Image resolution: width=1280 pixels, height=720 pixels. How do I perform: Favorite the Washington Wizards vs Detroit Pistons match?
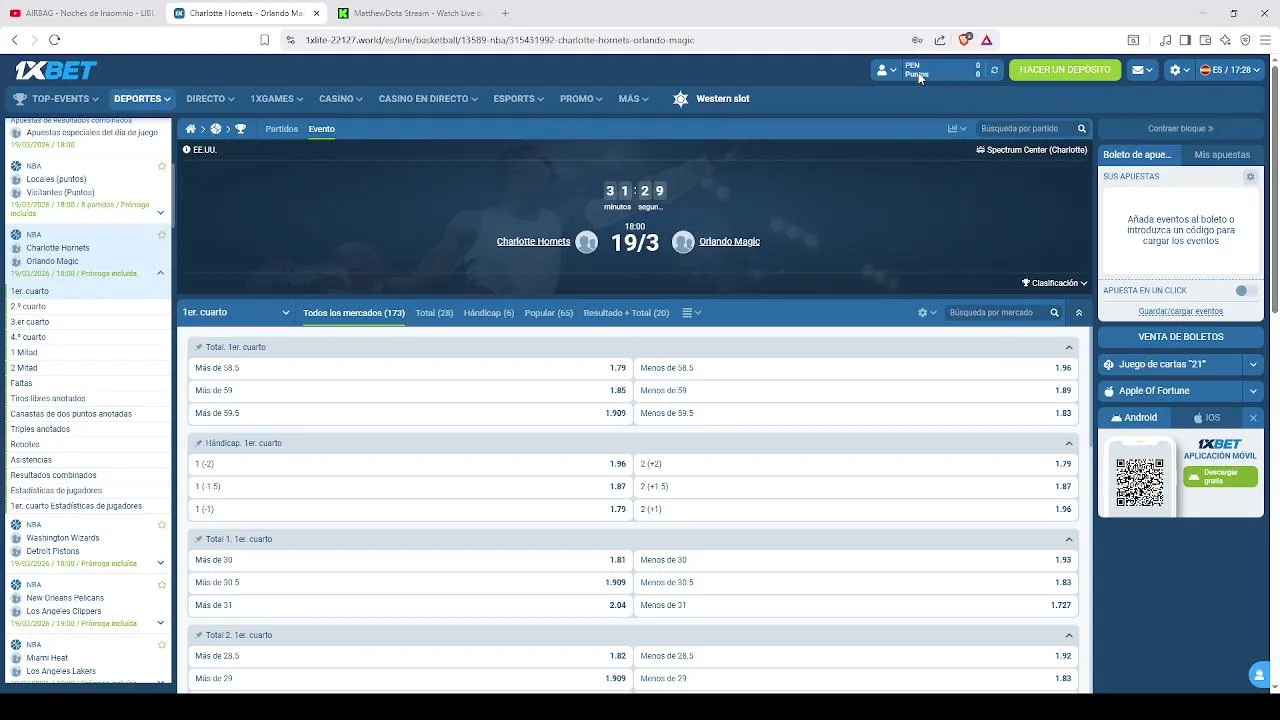[162, 525]
